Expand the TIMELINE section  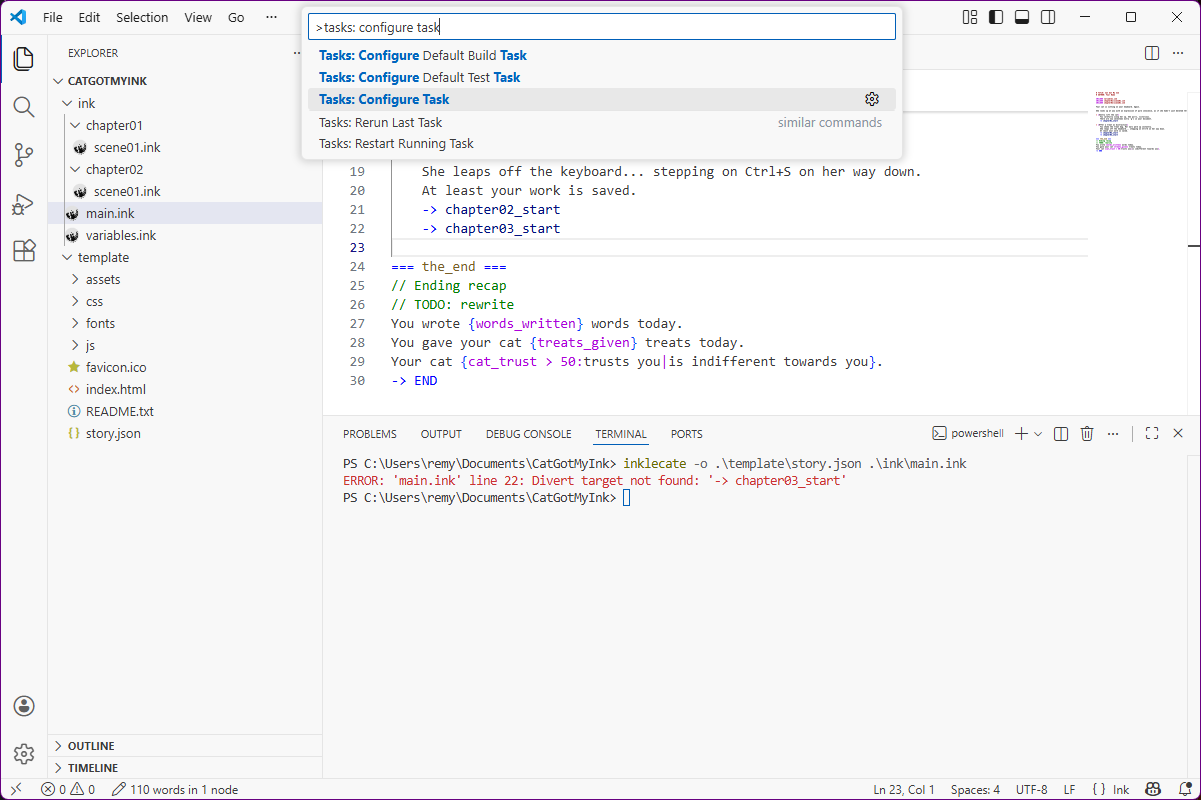coord(185,768)
